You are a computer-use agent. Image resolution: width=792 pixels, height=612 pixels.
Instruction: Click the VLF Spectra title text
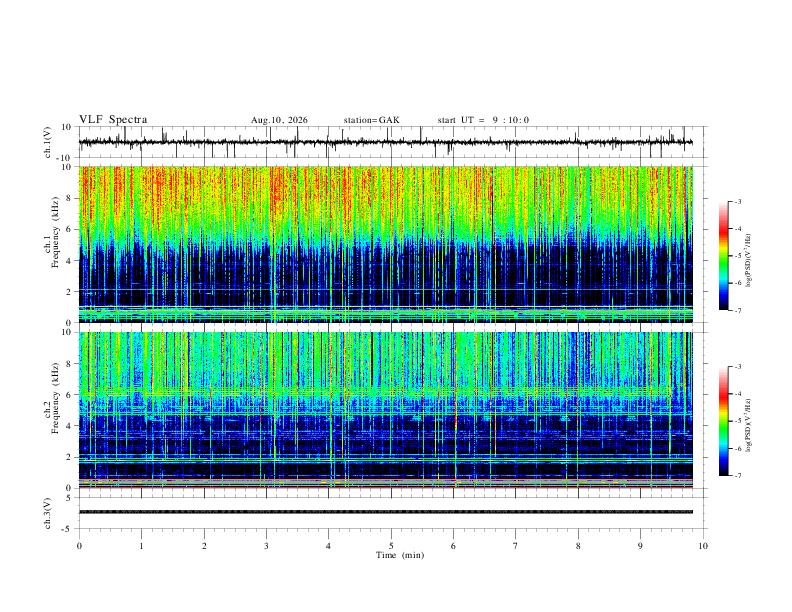pos(113,120)
